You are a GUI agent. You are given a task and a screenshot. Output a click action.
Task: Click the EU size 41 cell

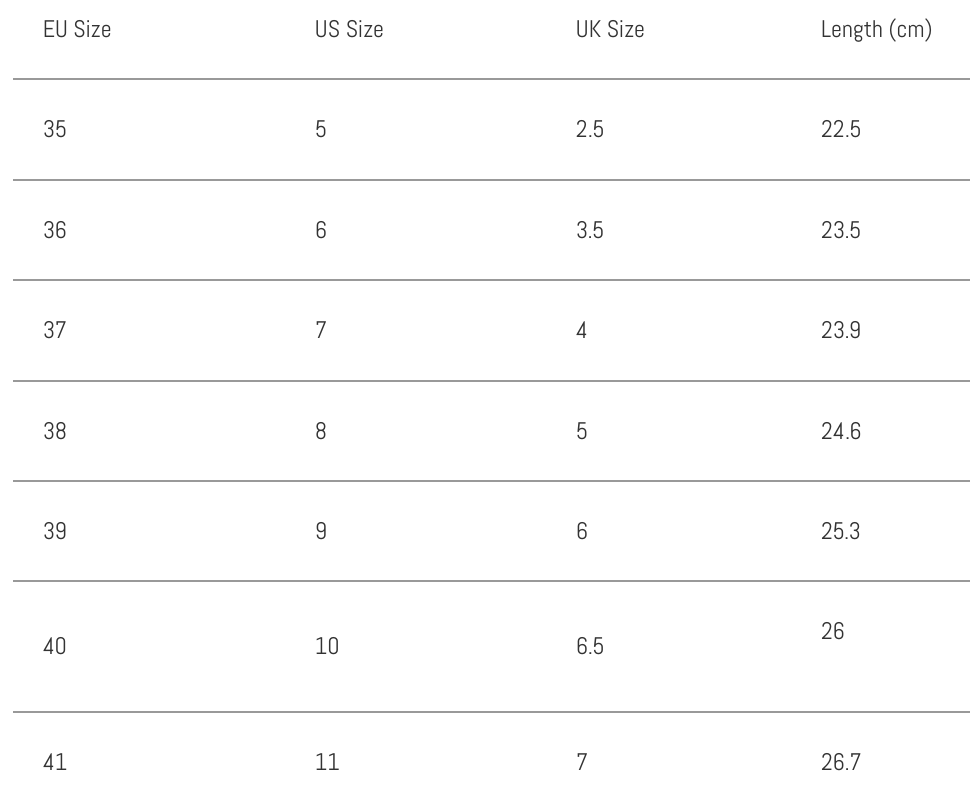[x=55, y=762]
